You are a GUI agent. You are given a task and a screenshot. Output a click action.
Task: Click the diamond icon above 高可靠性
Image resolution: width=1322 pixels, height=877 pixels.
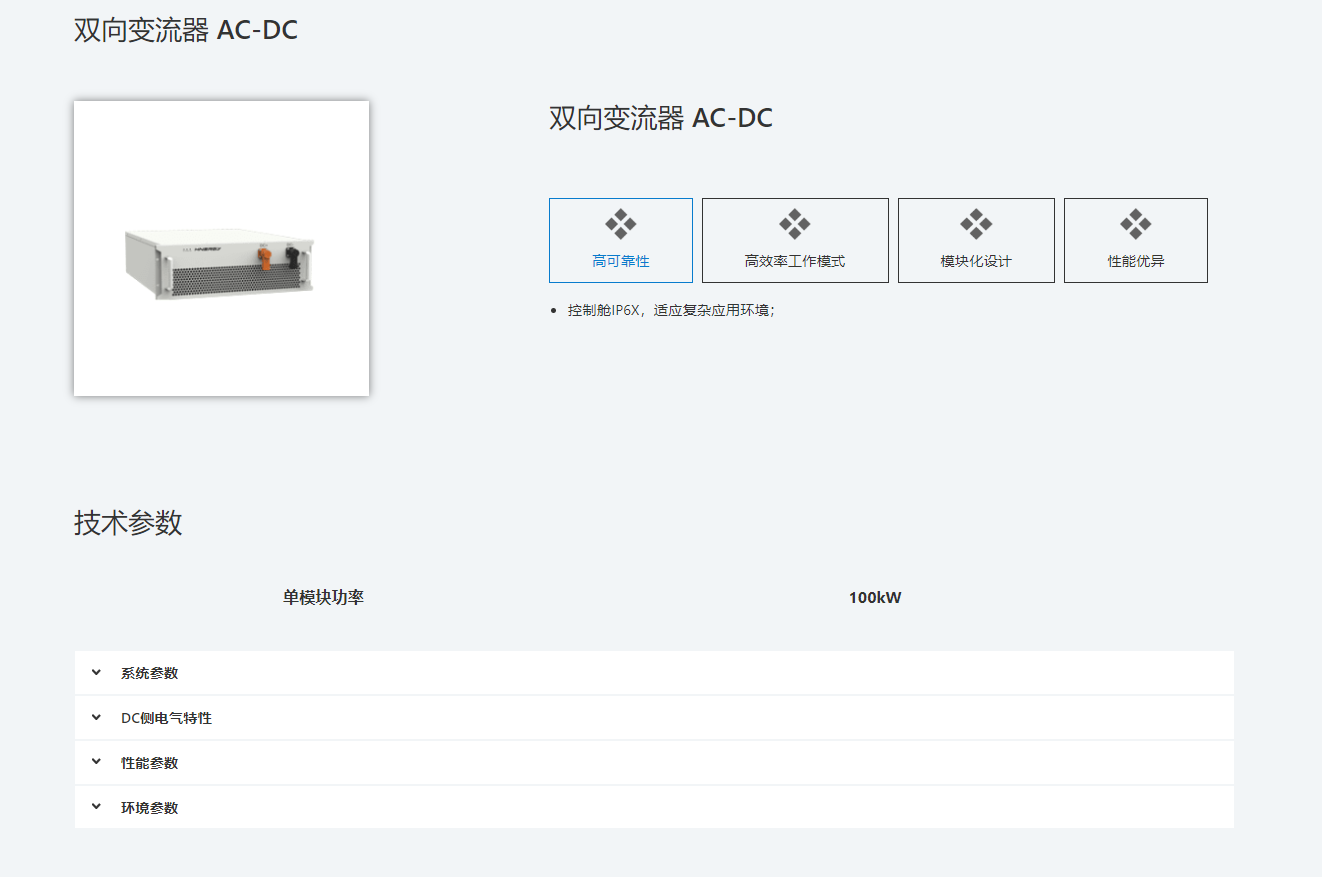(x=620, y=224)
